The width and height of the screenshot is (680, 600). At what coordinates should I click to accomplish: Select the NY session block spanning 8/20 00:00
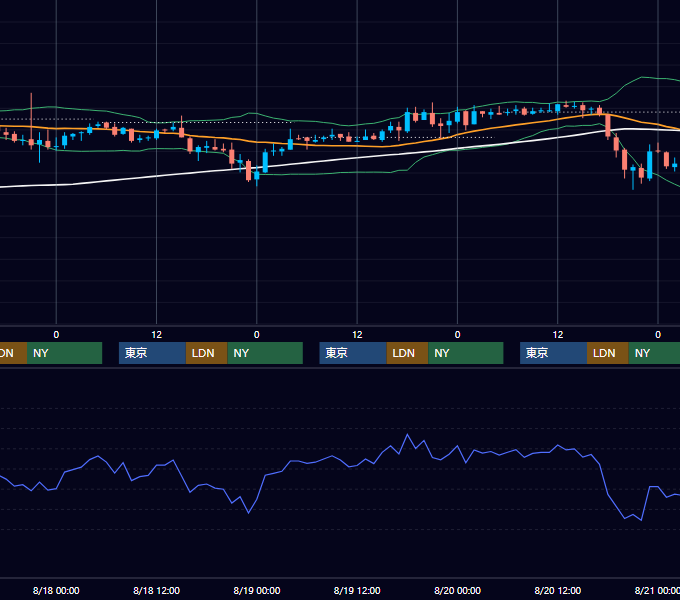[x=466, y=353]
